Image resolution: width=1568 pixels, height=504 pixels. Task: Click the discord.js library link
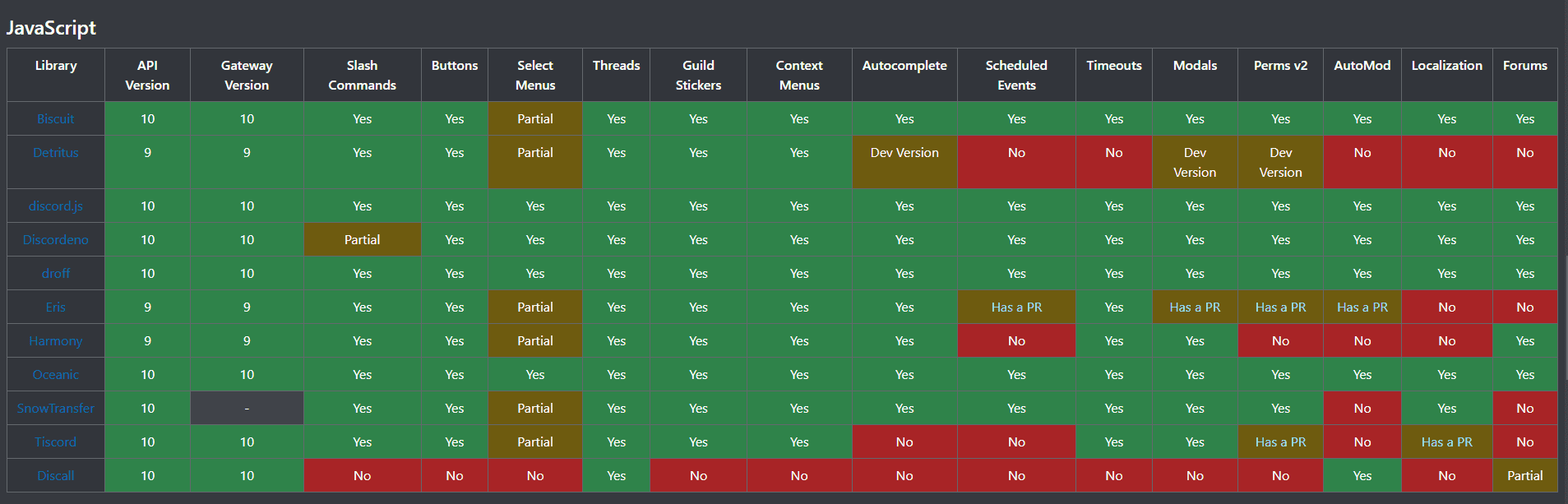[55, 206]
